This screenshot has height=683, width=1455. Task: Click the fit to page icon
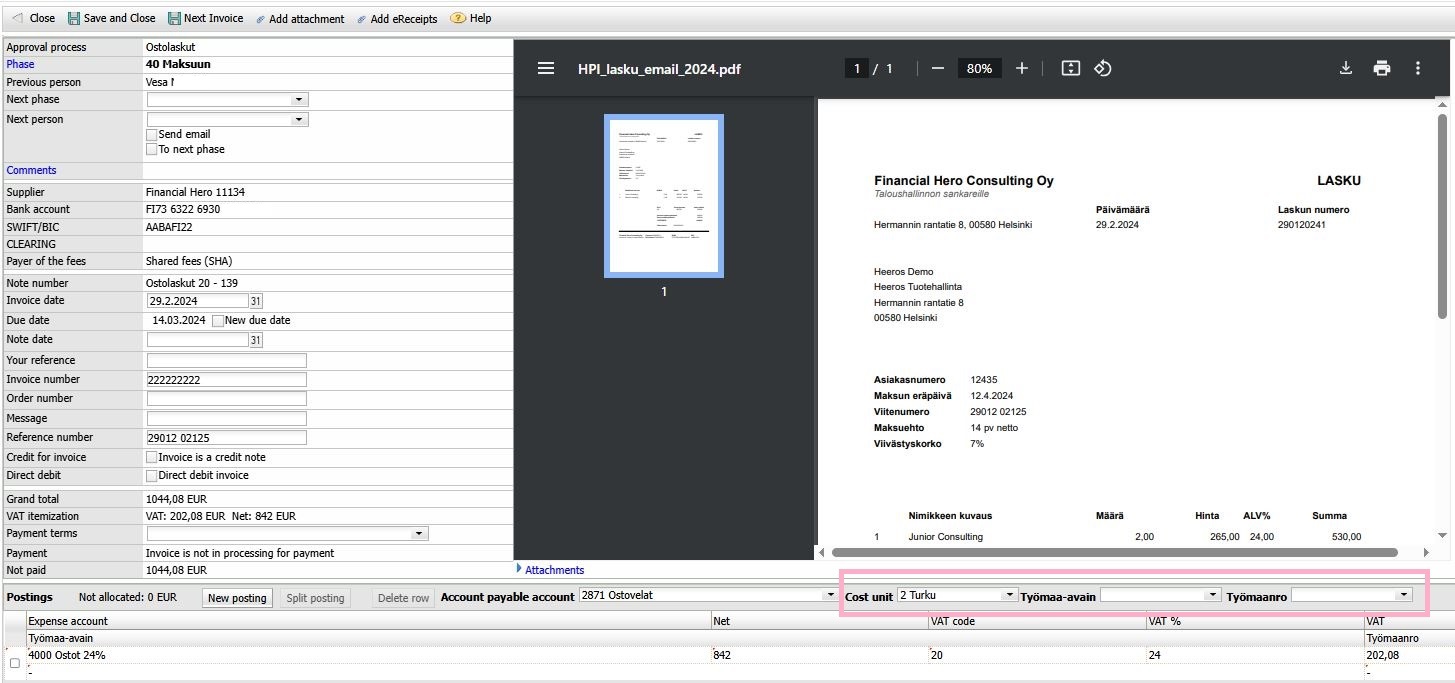pyautogui.click(x=1070, y=68)
